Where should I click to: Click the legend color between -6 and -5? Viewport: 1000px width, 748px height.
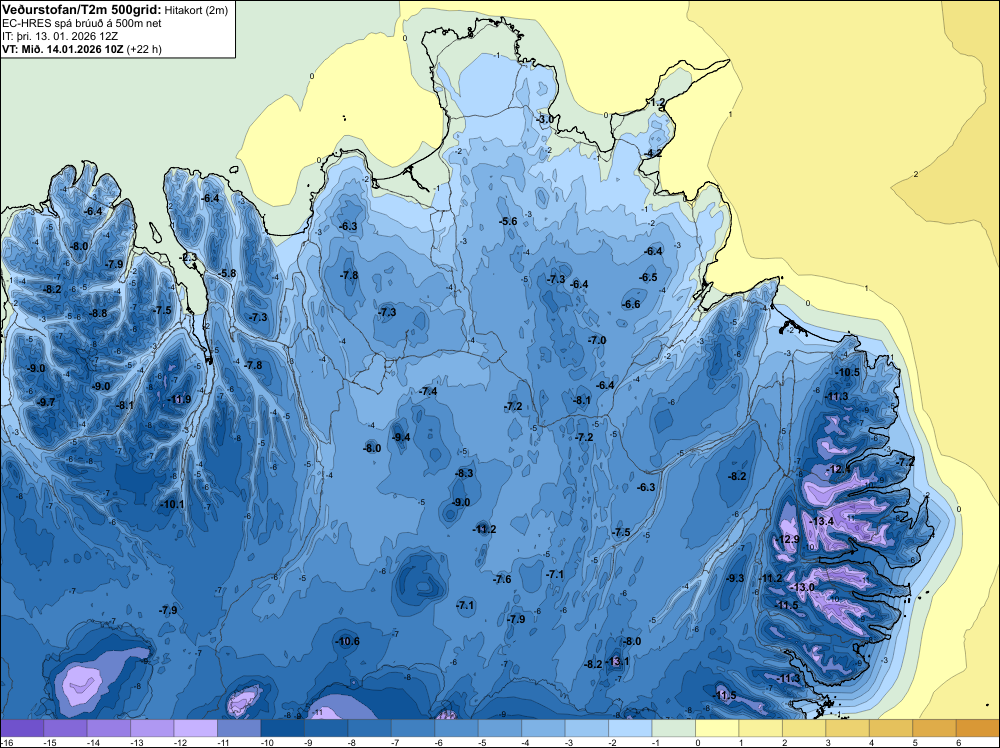tap(456, 728)
